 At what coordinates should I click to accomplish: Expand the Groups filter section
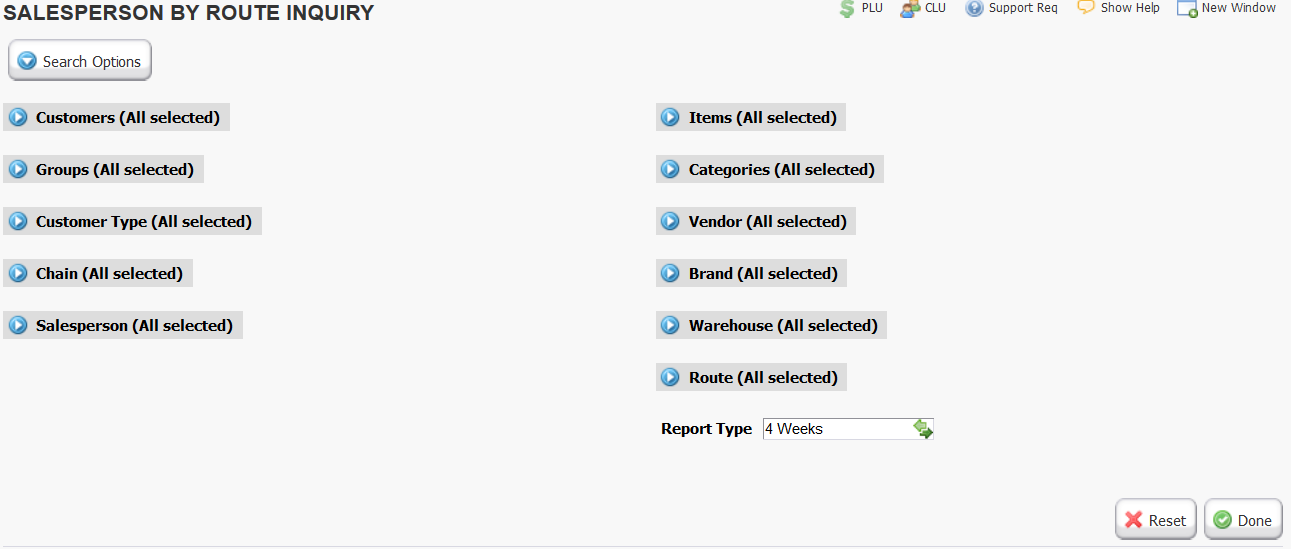point(103,169)
